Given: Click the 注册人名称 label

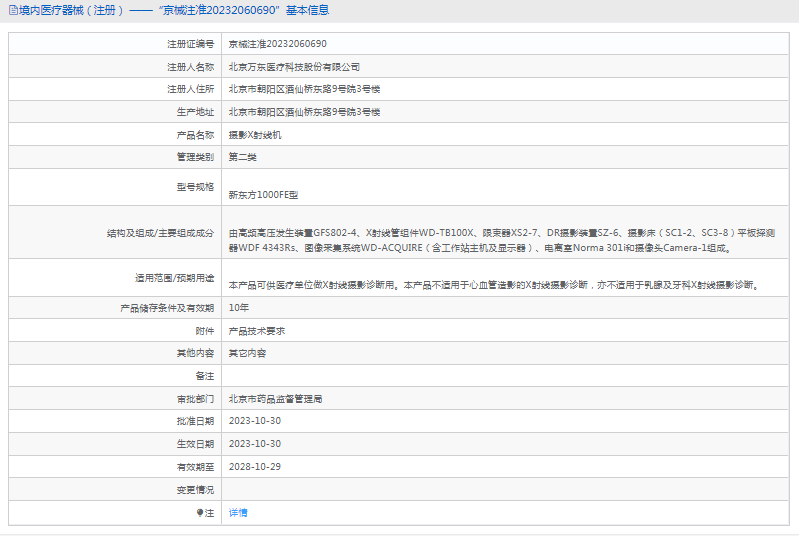Looking at the screenshot, I should [191, 67].
